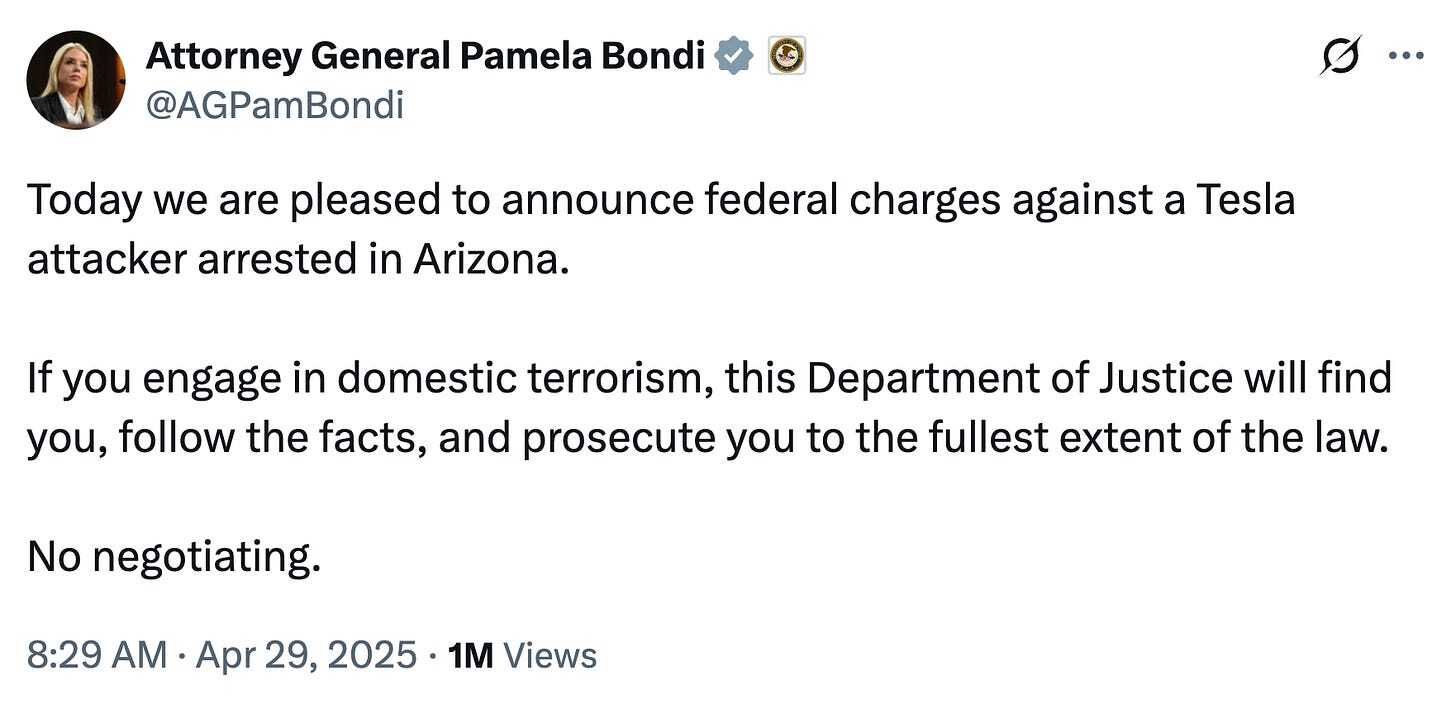The height and width of the screenshot is (704, 1456).
Task: Click the blue verified checkmark badge
Action: tap(734, 57)
